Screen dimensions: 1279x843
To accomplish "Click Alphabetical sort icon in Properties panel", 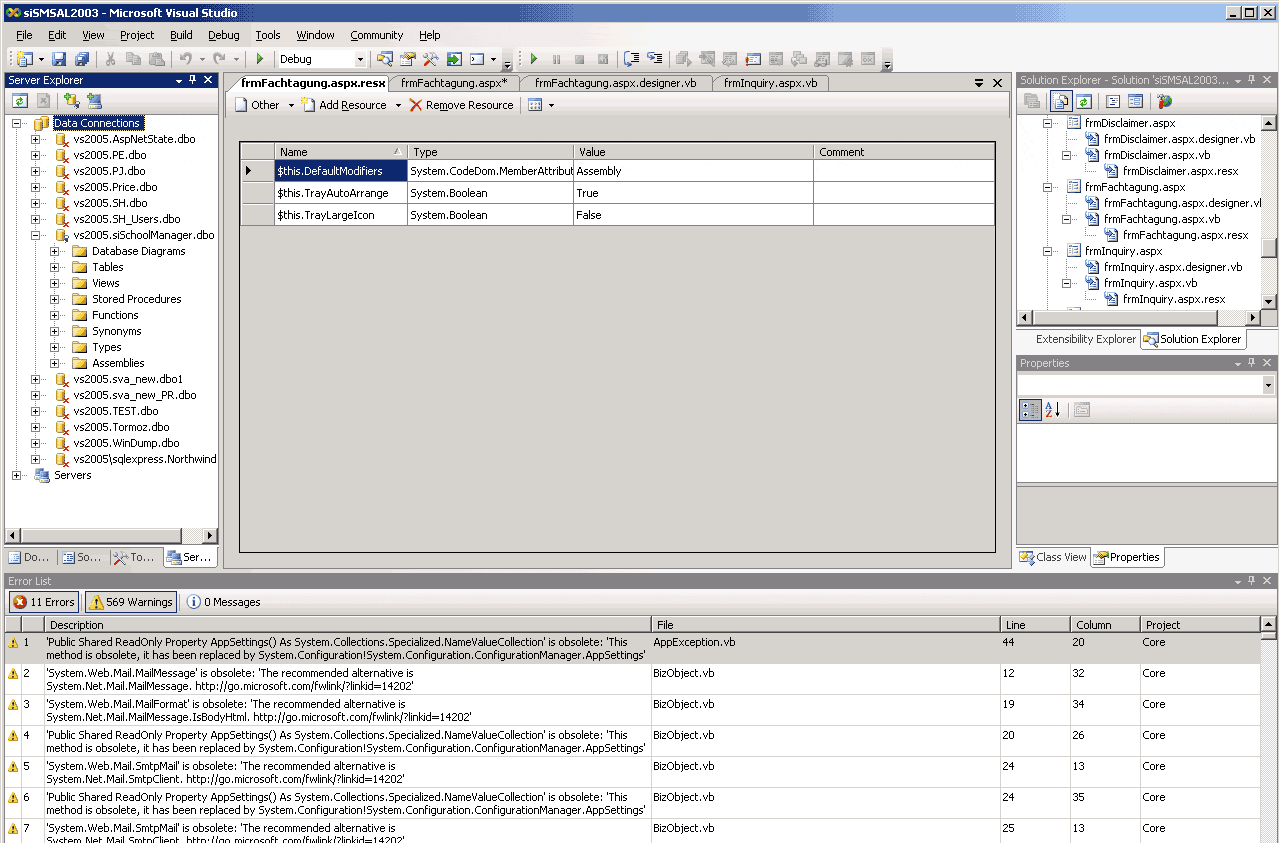I will point(1052,409).
